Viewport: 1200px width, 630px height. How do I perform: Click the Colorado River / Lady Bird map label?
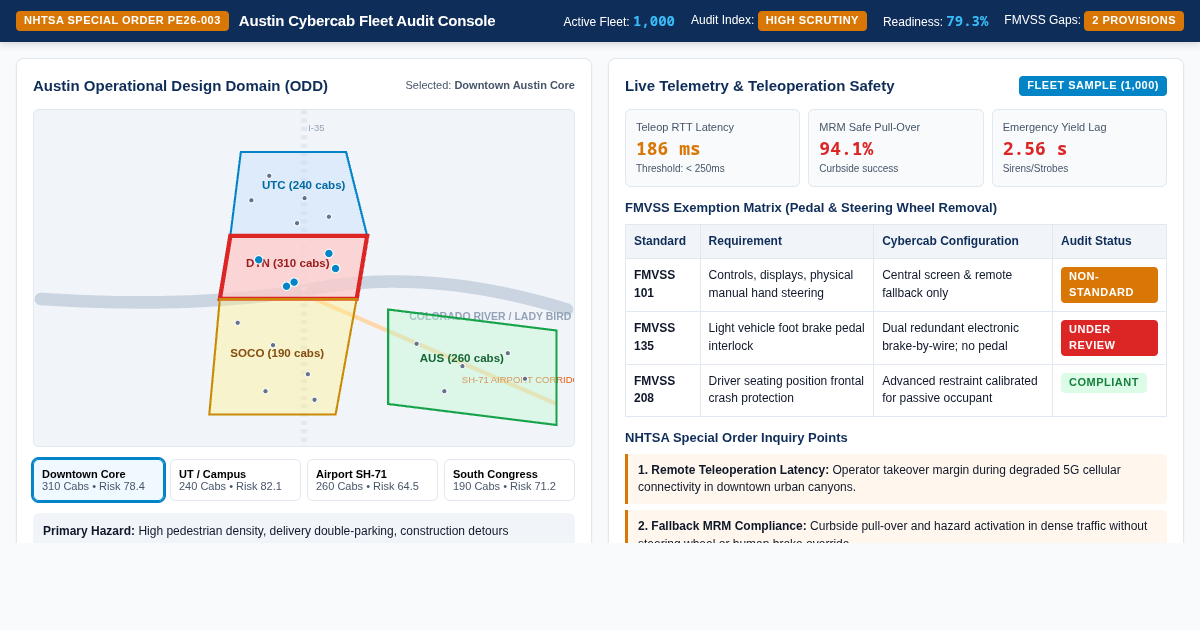[x=490, y=316]
